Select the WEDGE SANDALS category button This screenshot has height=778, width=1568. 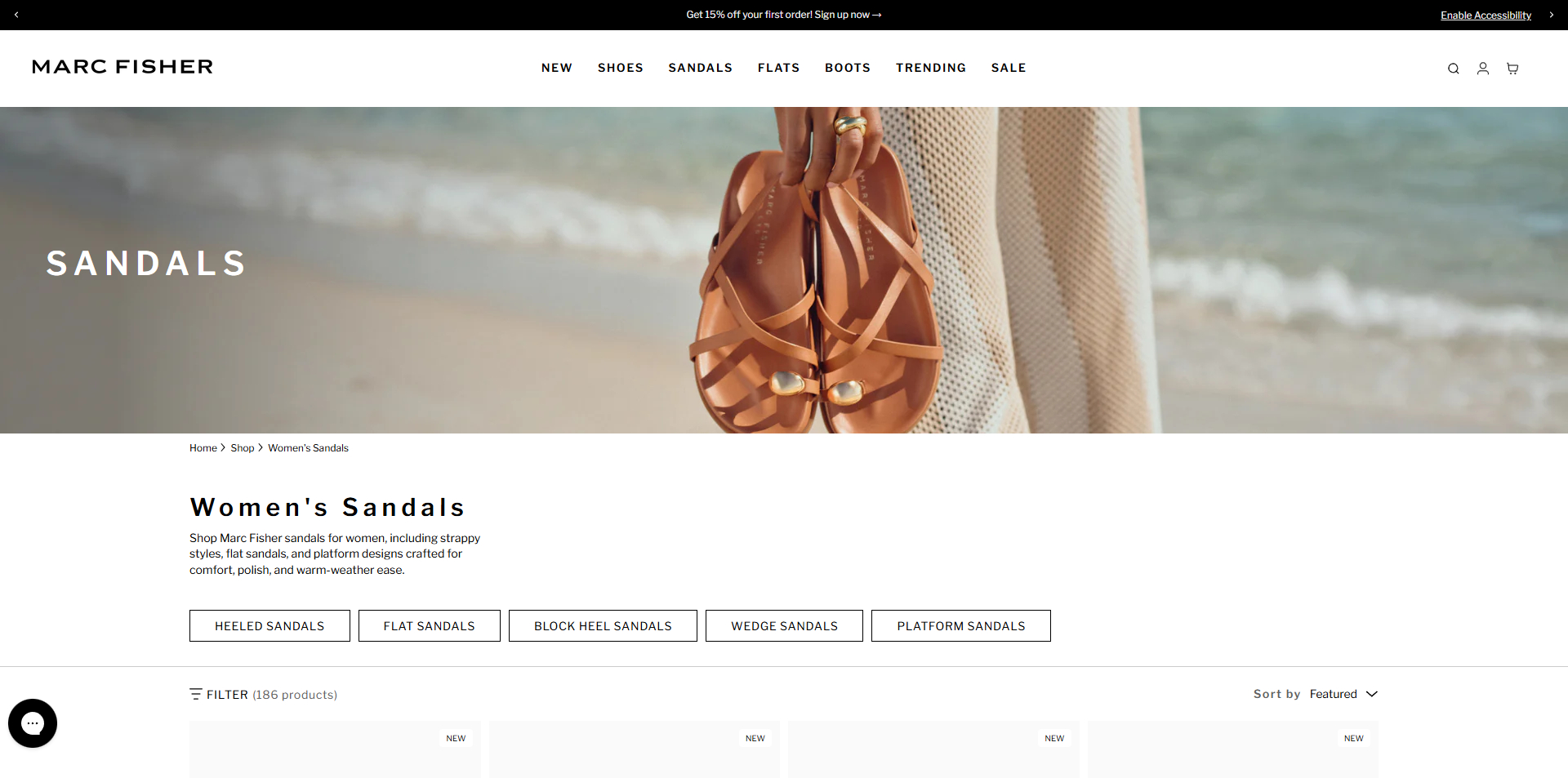[784, 626]
